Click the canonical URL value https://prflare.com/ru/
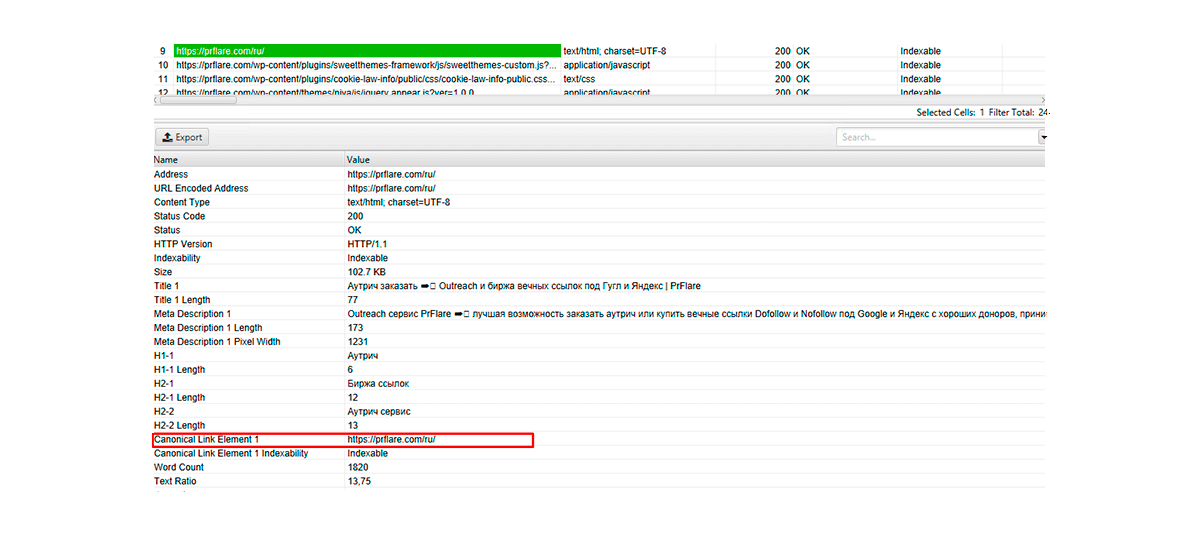The image size is (1200, 535). point(391,440)
